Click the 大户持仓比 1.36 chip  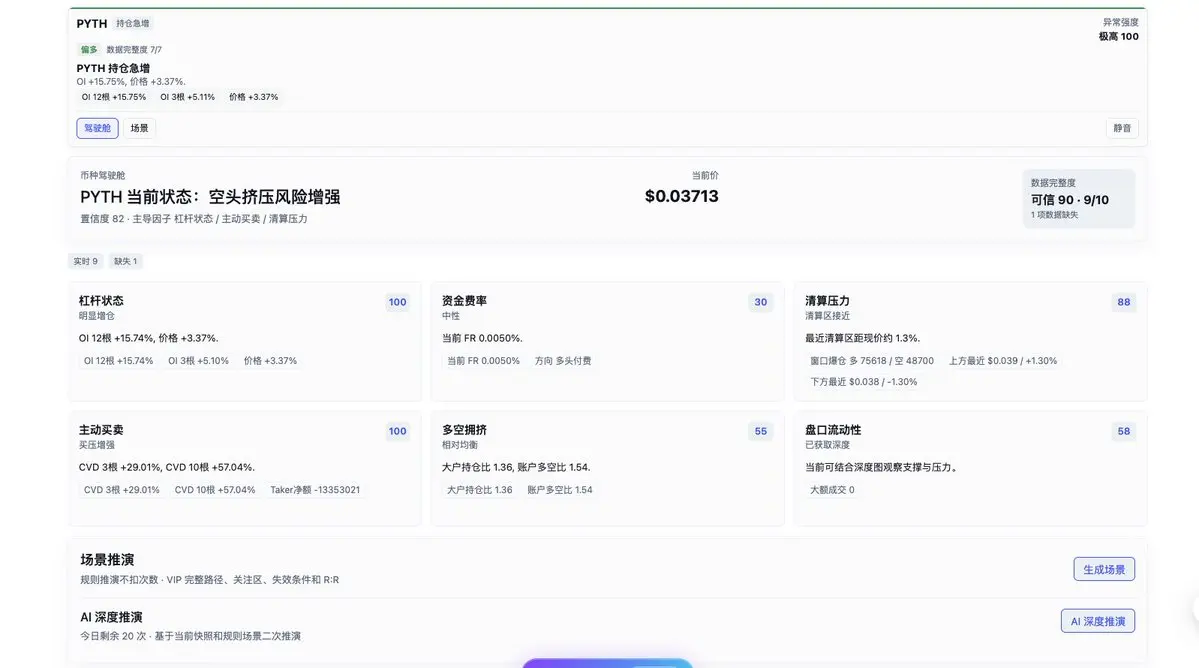pos(479,490)
